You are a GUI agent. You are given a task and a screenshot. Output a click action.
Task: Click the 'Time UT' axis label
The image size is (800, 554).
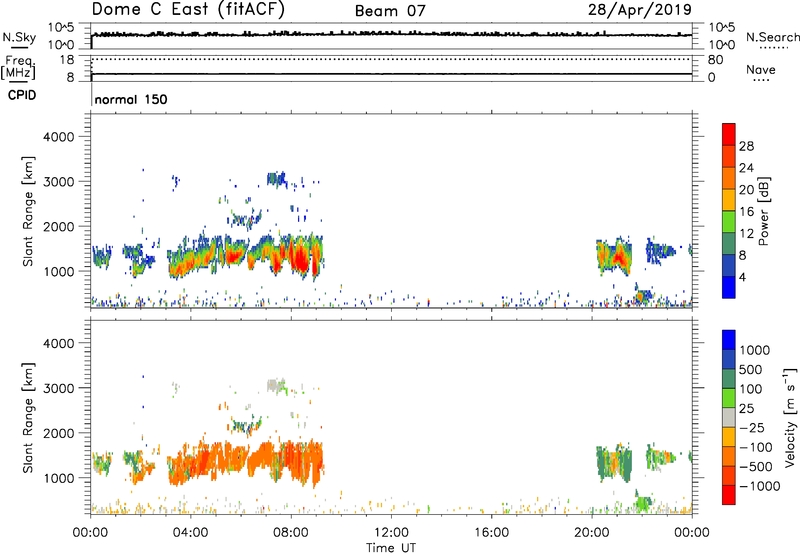(391, 548)
